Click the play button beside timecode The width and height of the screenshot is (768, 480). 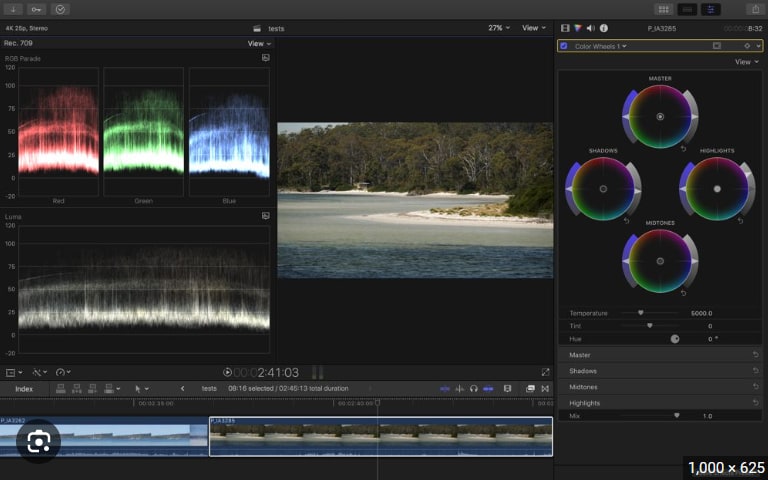click(x=227, y=372)
